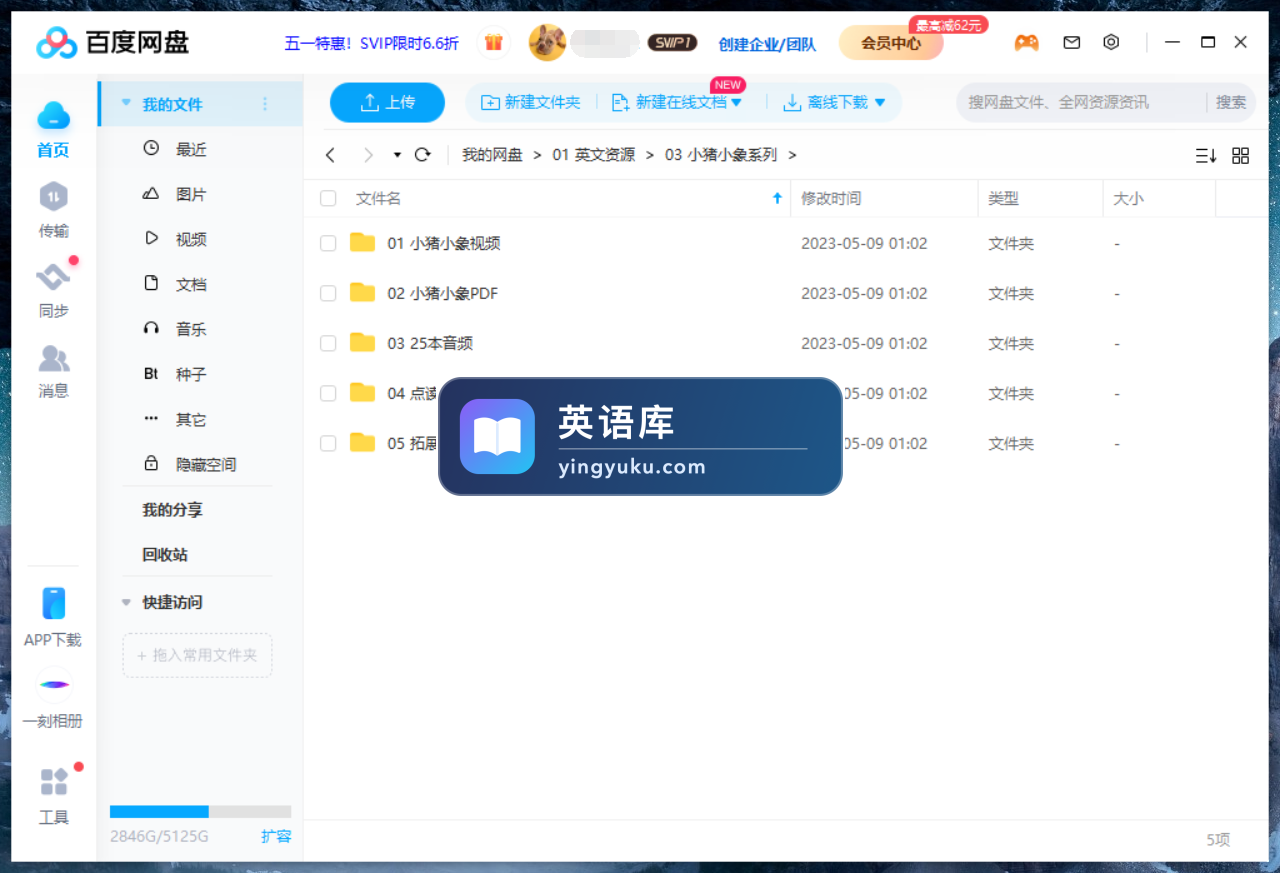The image size is (1280, 873).
Task: Collapse the 我的文件 tree section
Action: [126, 103]
